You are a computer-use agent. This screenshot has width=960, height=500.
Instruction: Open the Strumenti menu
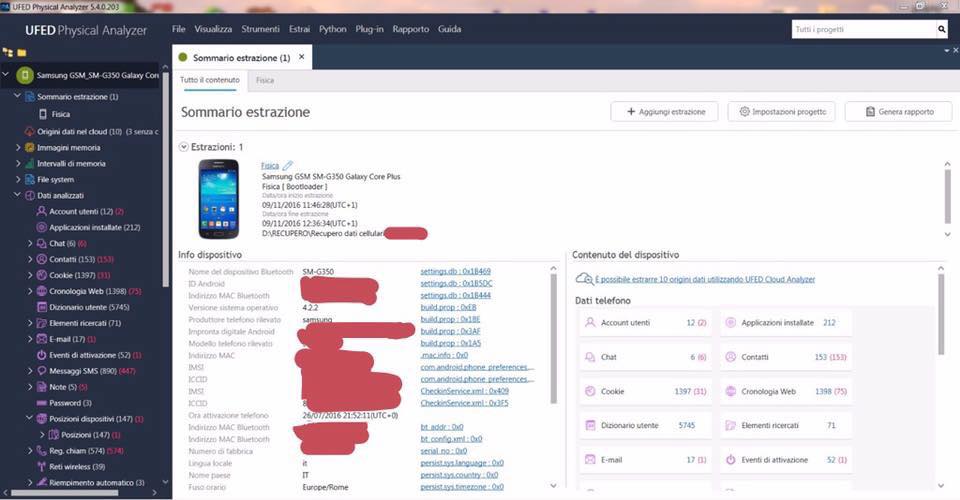(260, 29)
